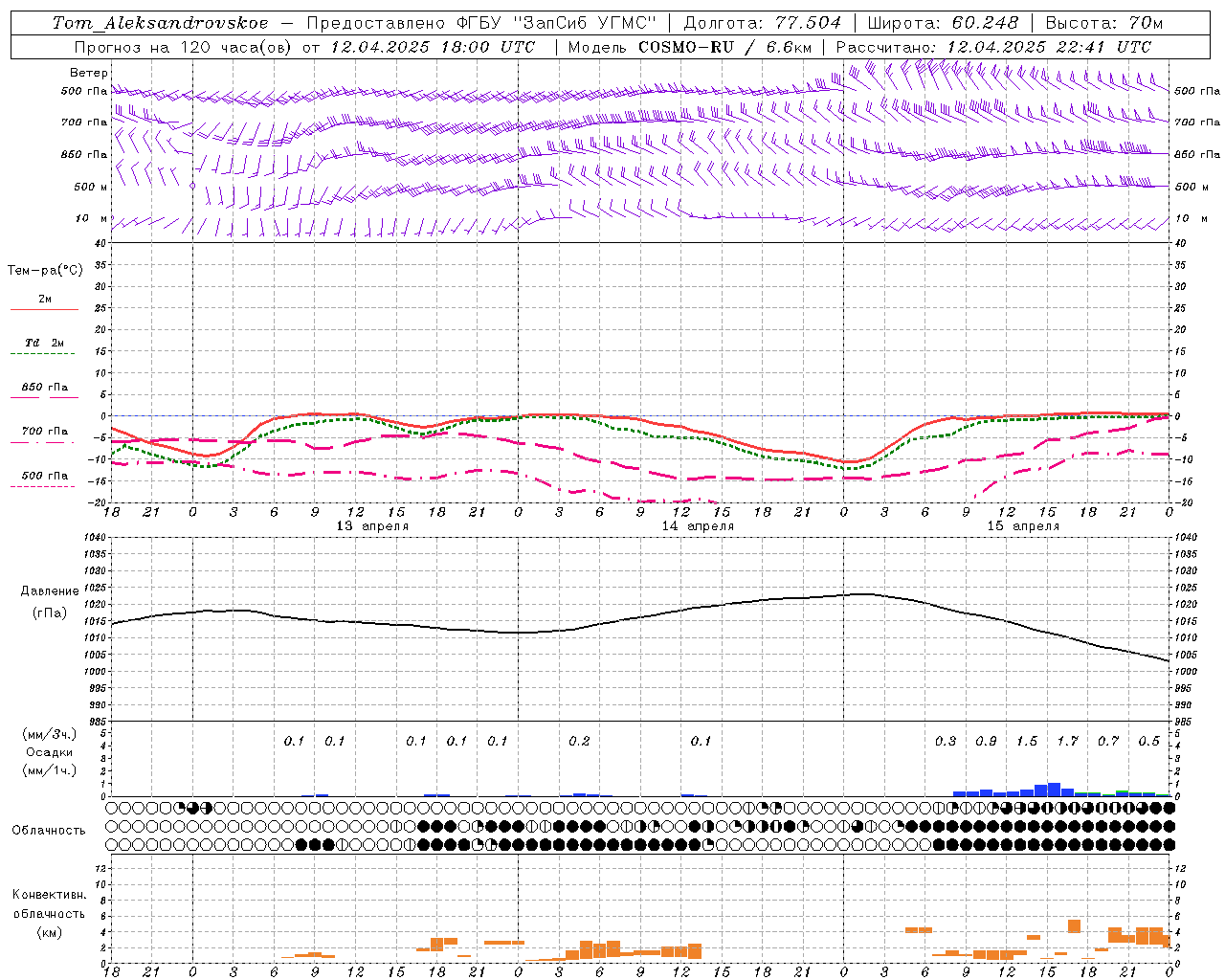Click the precipitation value 0.2
The height and width of the screenshot is (980, 1225).
(579, 741)
